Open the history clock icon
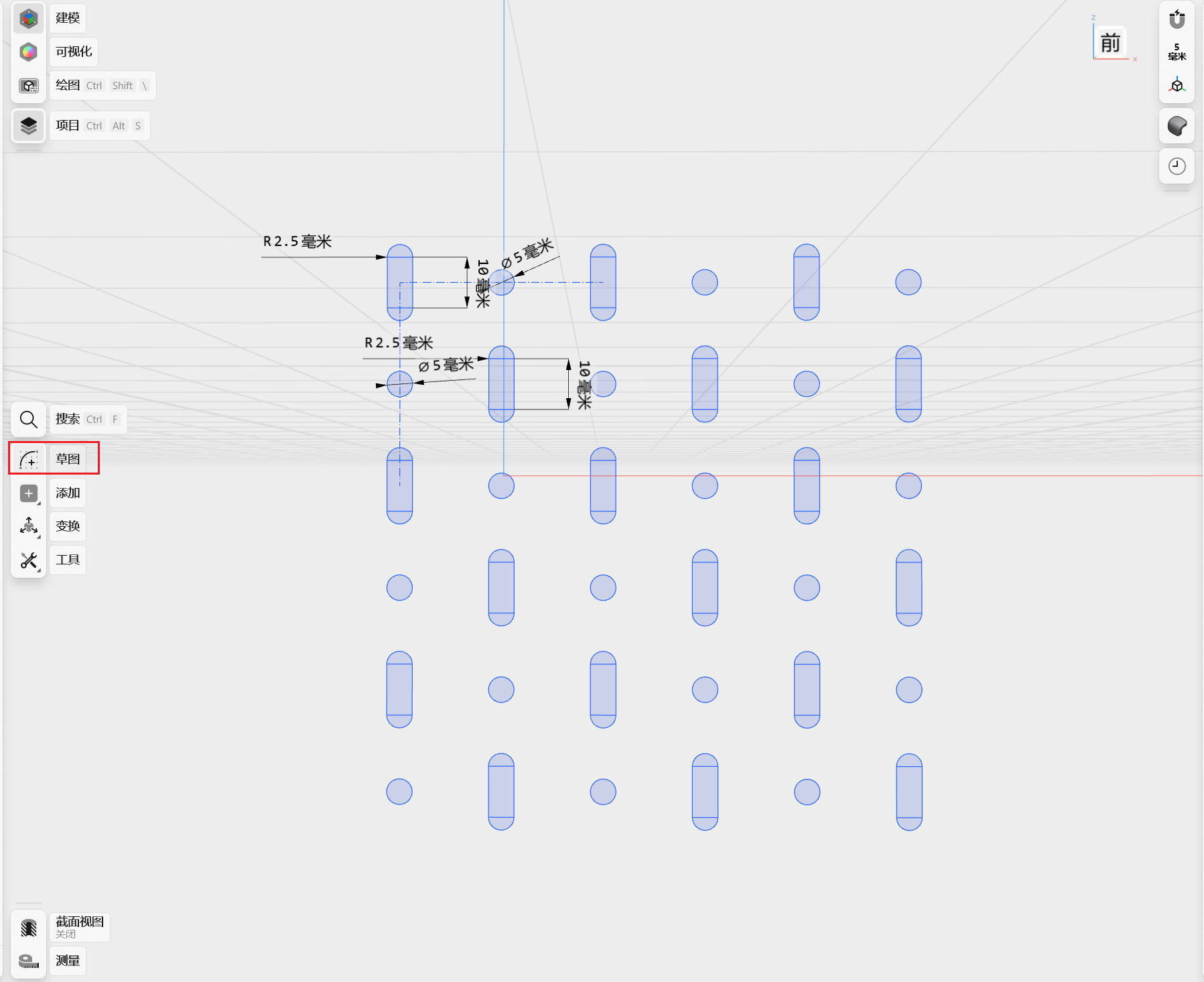Screen dimensions: 1204x982 [1177, 166]
